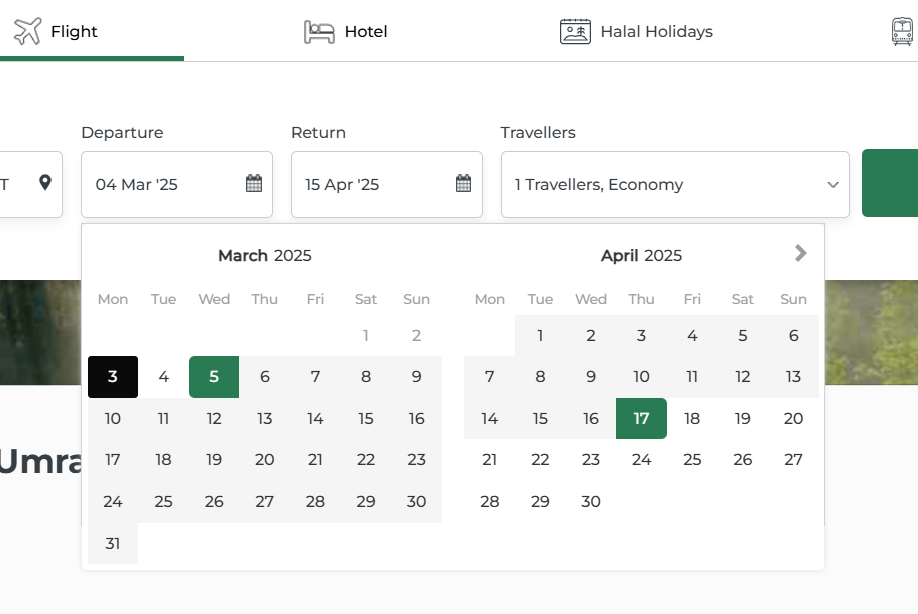Select April 30 as the date
This screenshot has width=918, height=614.
pyautogui.click(x=591, y=502)
